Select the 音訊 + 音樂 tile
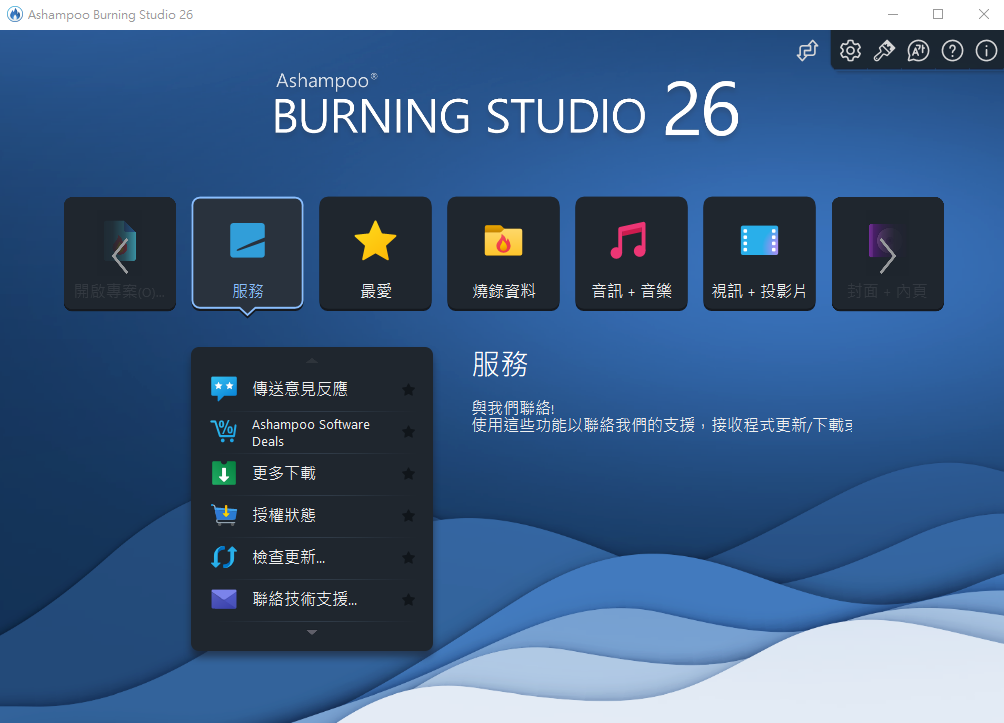 pyautogui.click(x=631, y=253)
